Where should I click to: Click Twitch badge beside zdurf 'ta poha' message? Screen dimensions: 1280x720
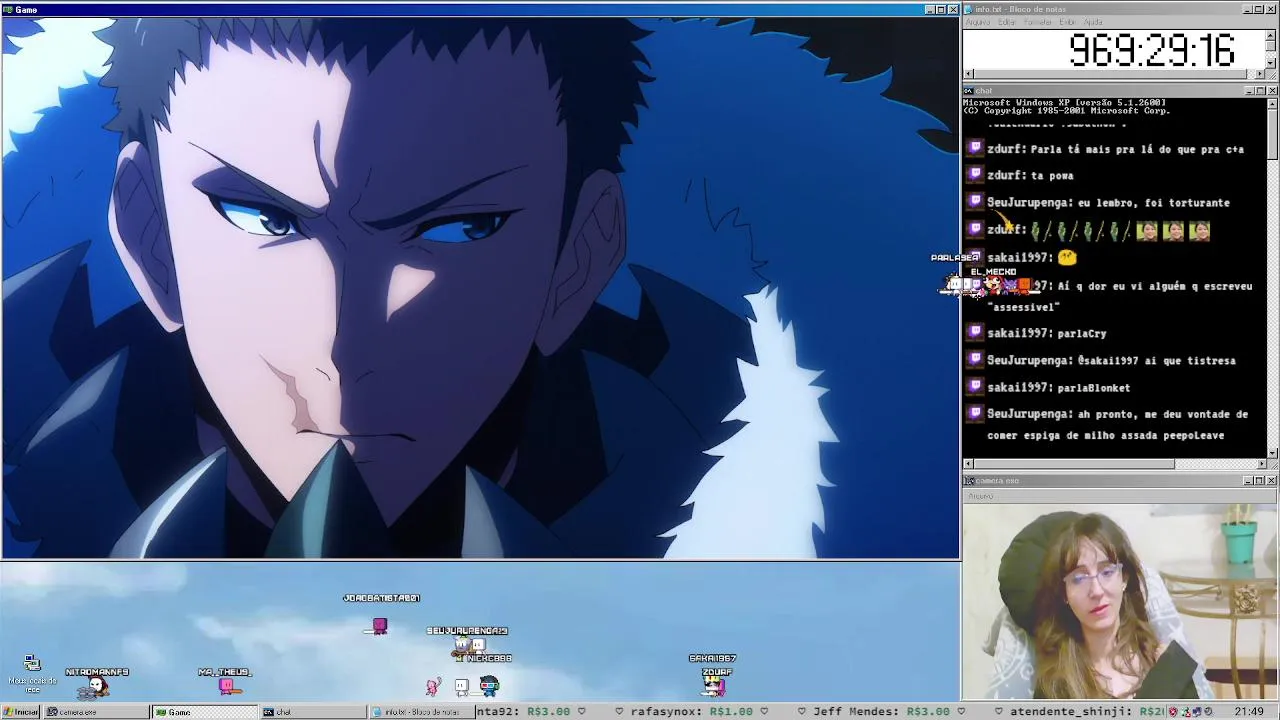976,175
